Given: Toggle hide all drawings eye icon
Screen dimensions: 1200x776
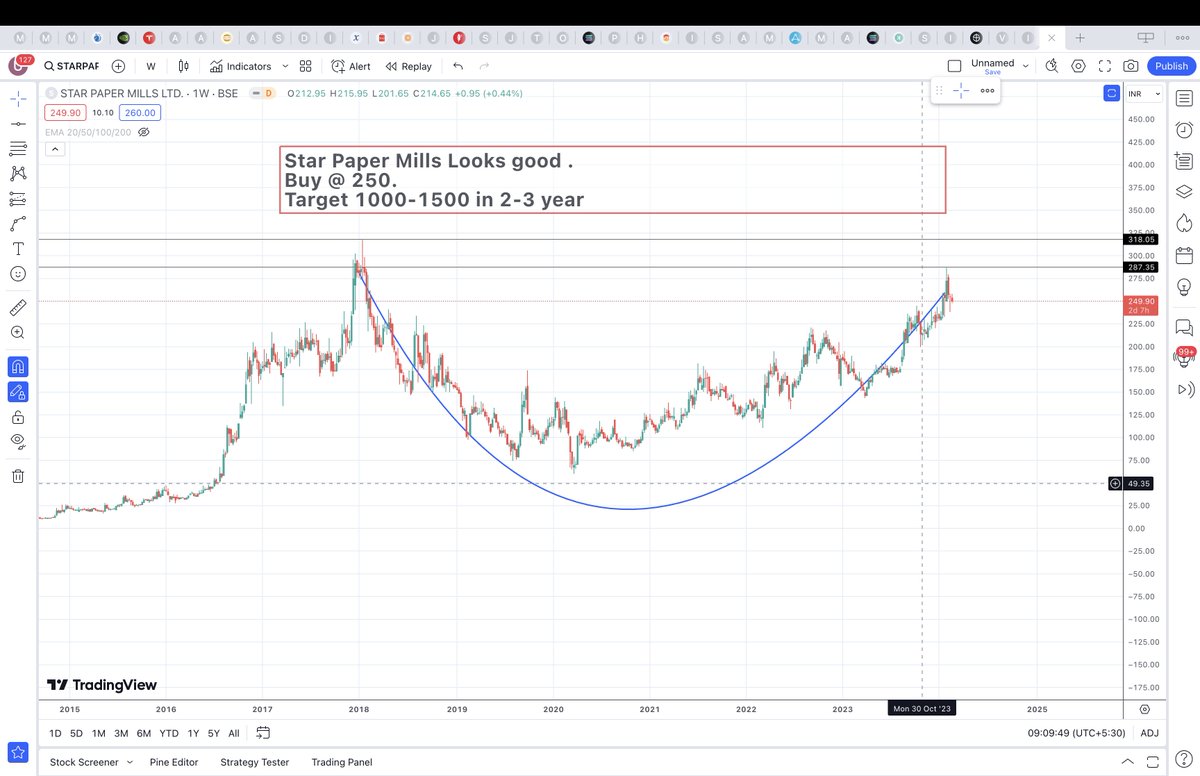Looking at the screenshot, I should [x=18, y=441].
